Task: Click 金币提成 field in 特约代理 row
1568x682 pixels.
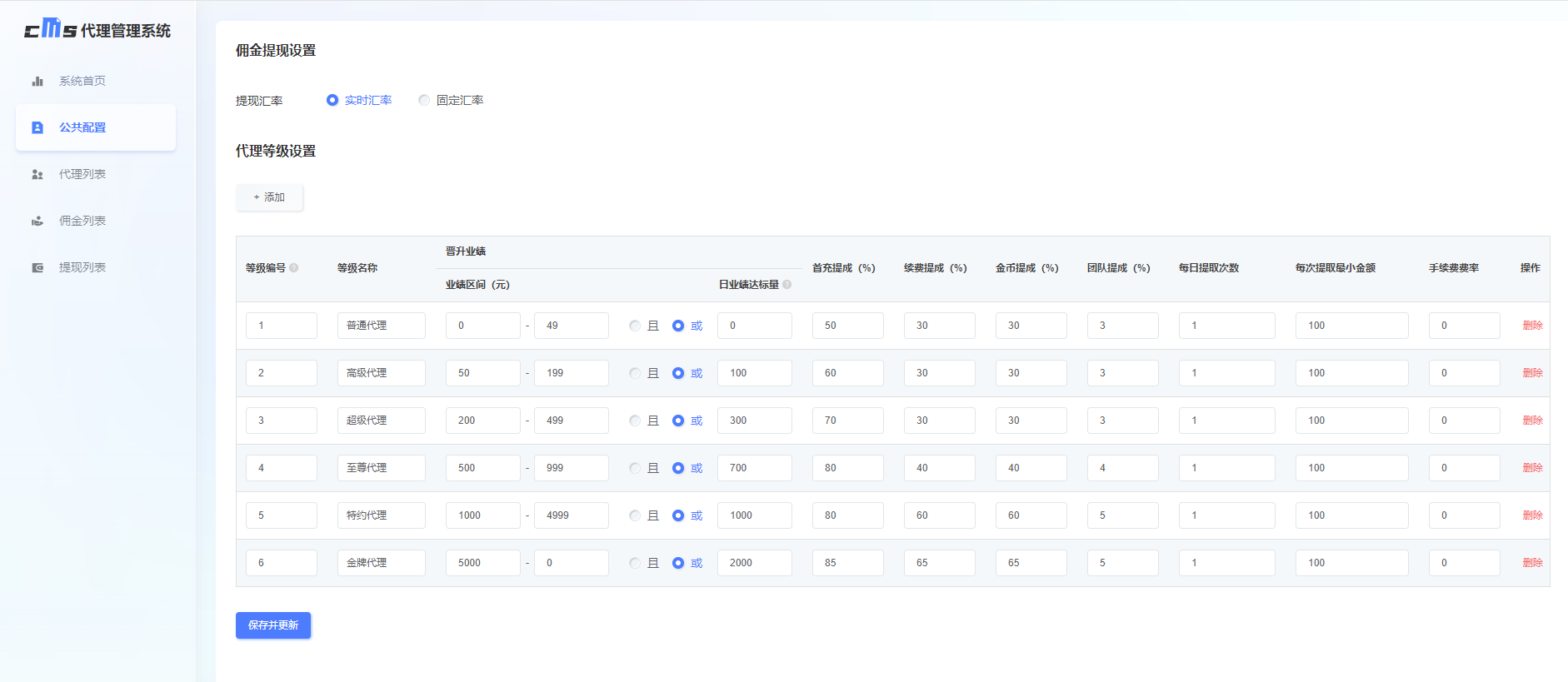Action: pos(1031,515)
